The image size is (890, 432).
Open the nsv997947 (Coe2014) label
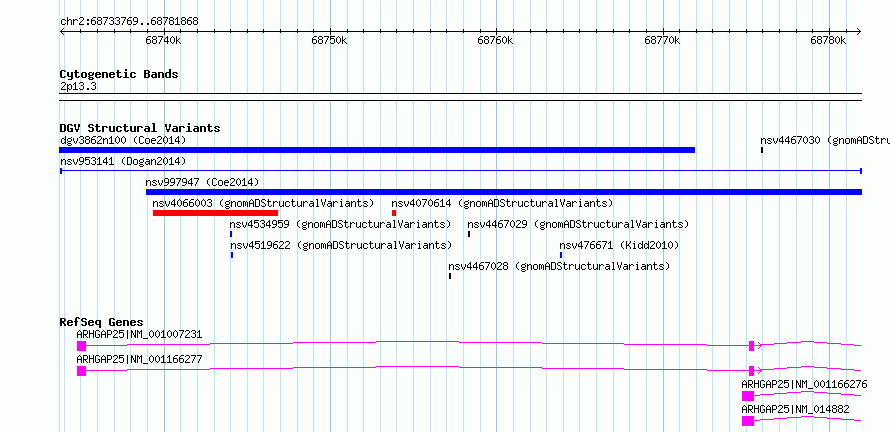(x=203, y=182)
